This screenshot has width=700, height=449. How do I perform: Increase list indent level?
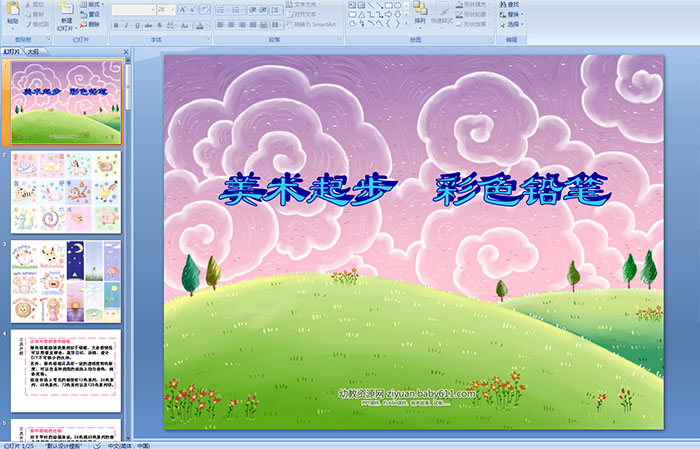pyautogui.click(x=263, y=10)
